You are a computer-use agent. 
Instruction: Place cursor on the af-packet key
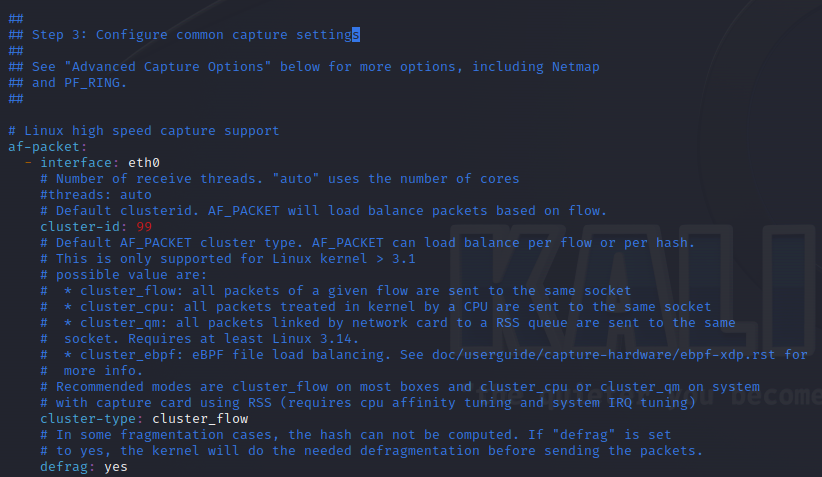[x=44, y=147]
